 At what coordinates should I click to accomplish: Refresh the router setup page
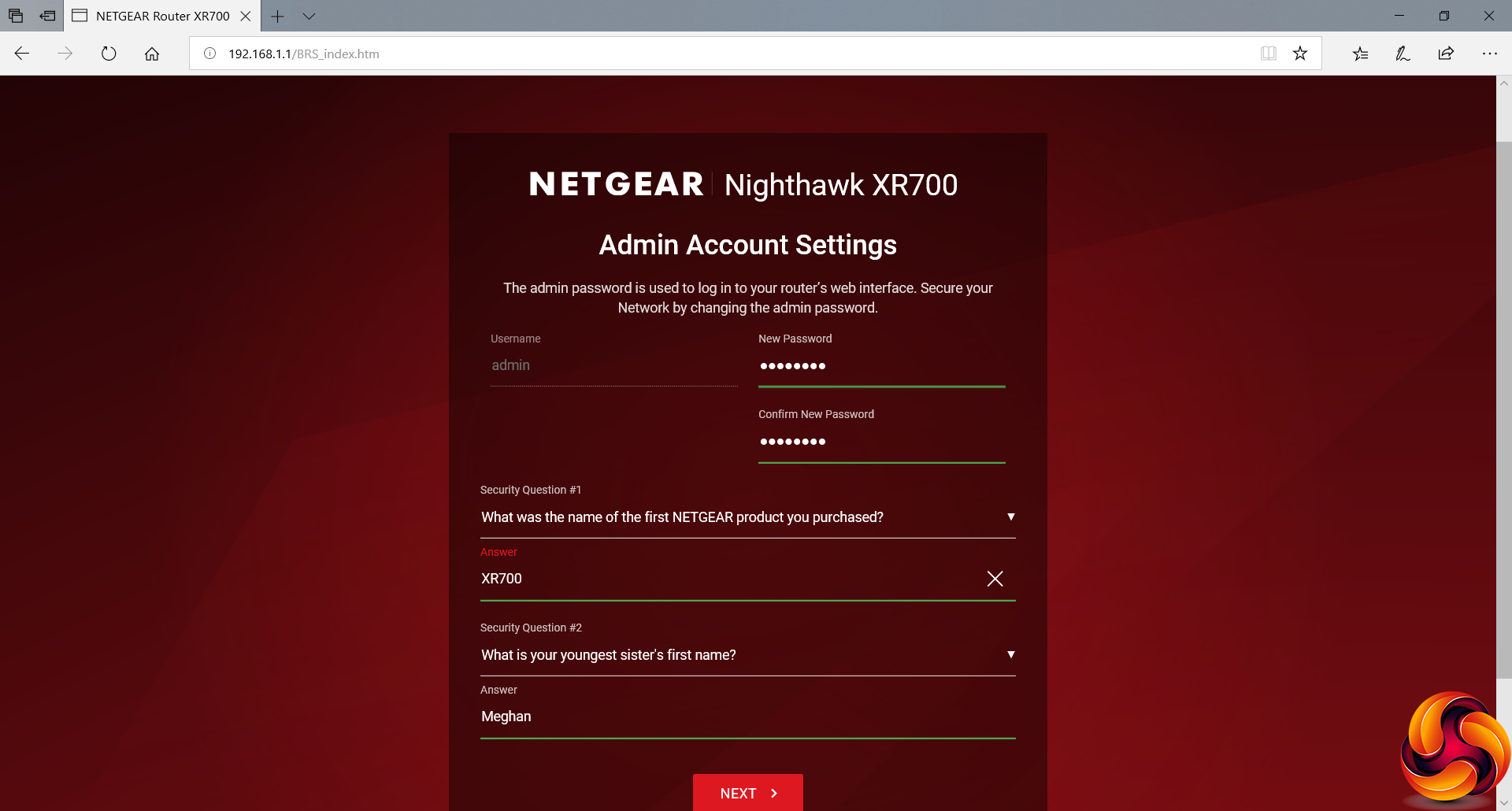point(109,54)
